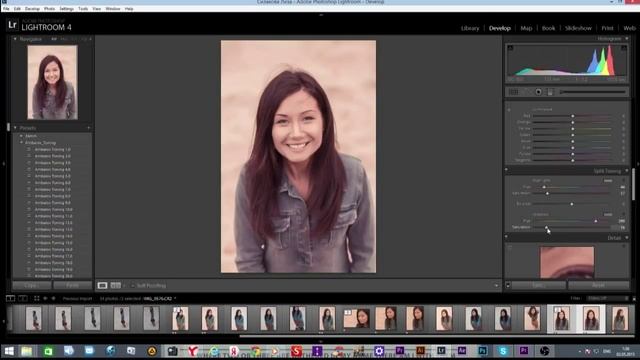Screen dimensions: 640x360
Task: Toggle shadow clipping indicator in histogram
Action: pos(510,48)
